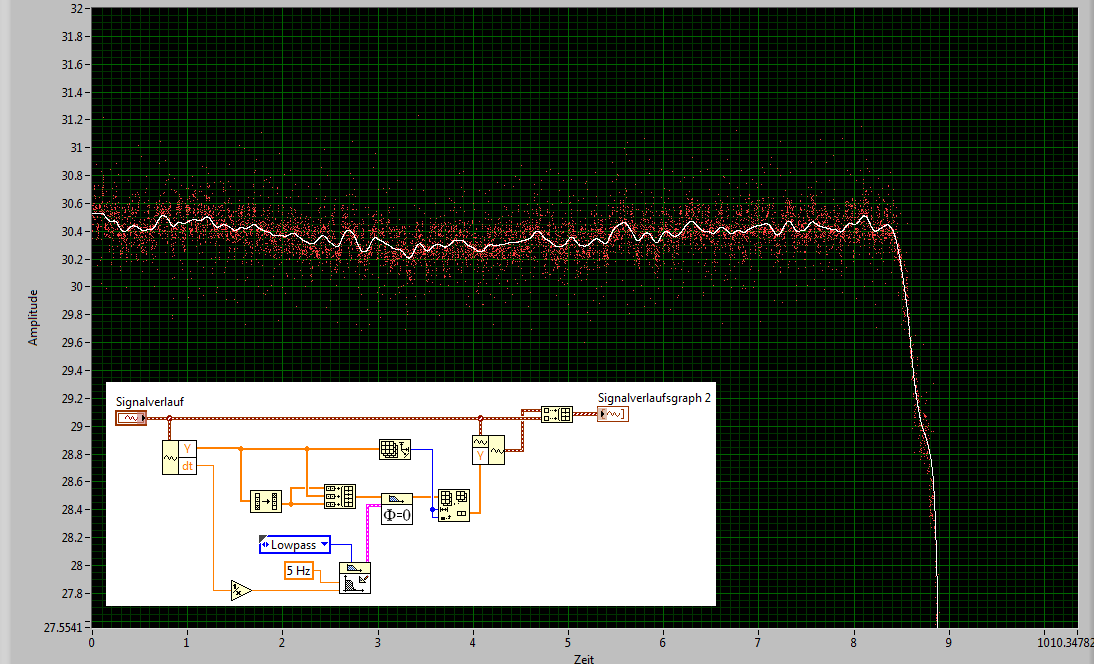Click the X-axis tick label 5
The width and height of the screenshot is (1094, 664).
click(x=568, y=642)
